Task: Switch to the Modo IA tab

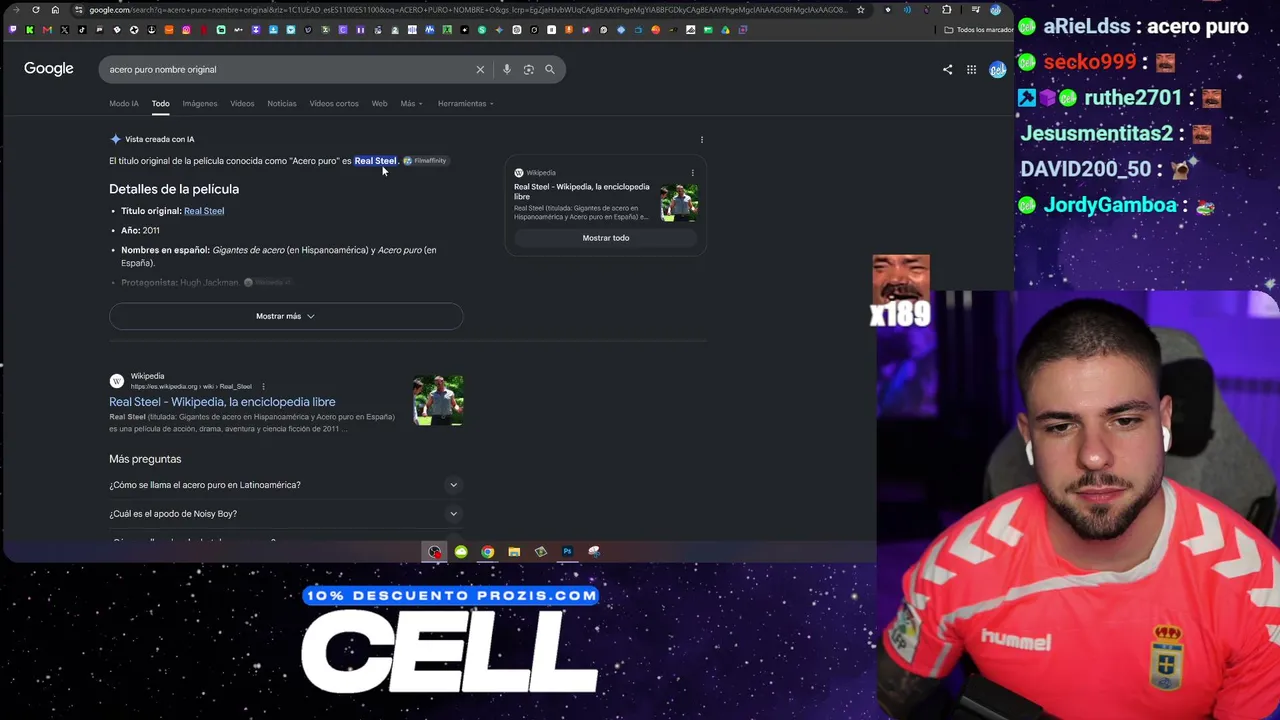Action: (x=124, y=103)
